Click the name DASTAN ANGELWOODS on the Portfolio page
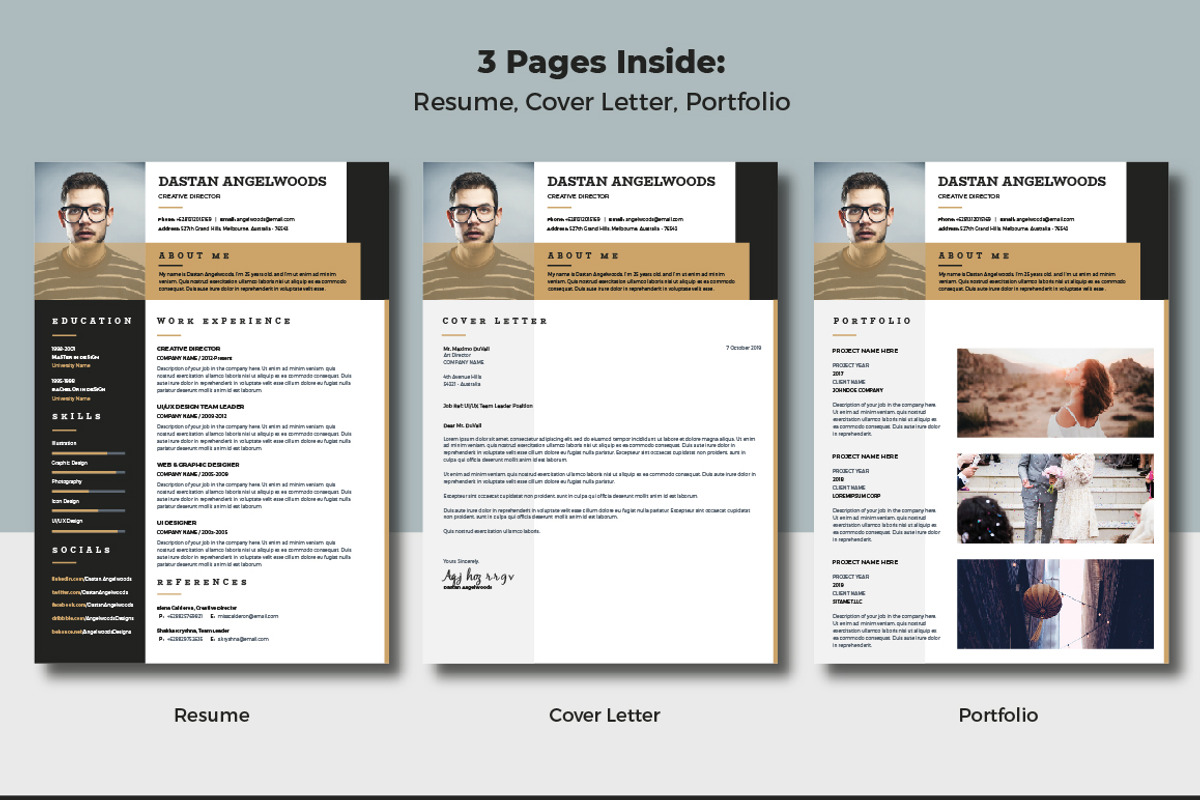Image resolution: width=1200 pixels, height=800 pixels. pyautogui.click(x=1022, y=182)
